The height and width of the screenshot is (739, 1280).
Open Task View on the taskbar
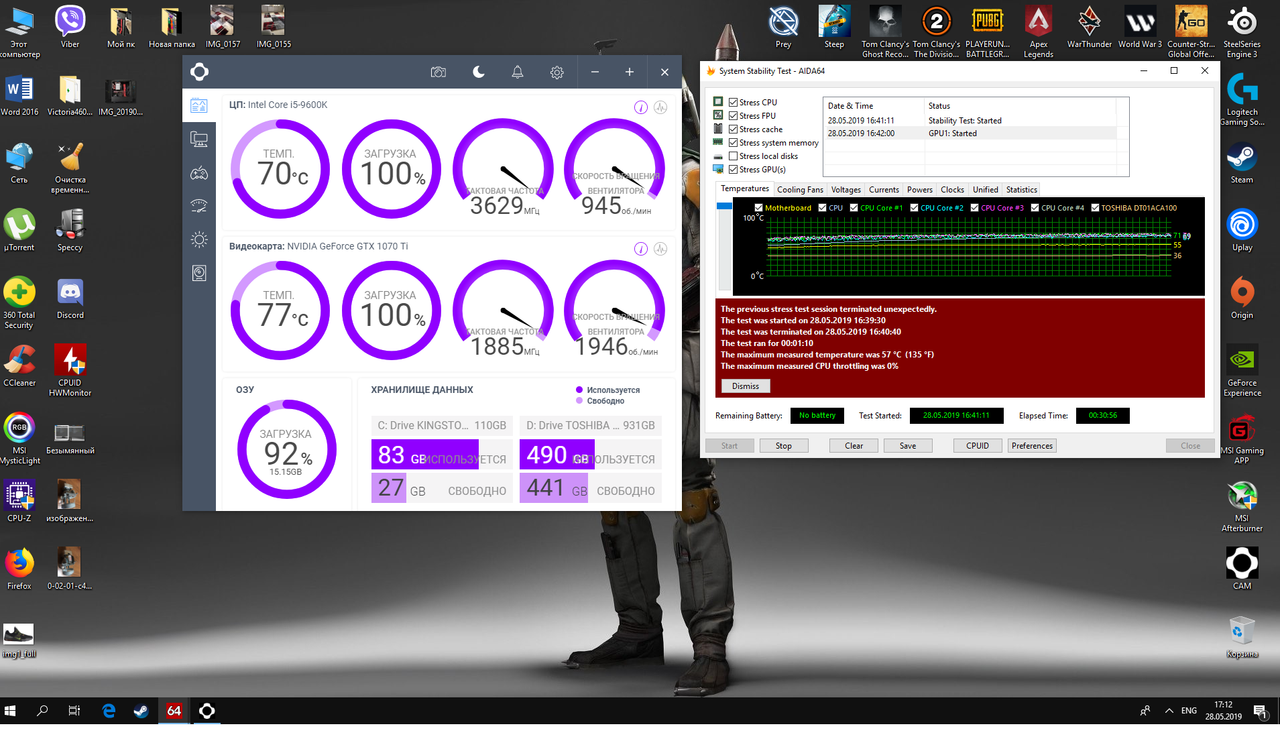(75, 711)
